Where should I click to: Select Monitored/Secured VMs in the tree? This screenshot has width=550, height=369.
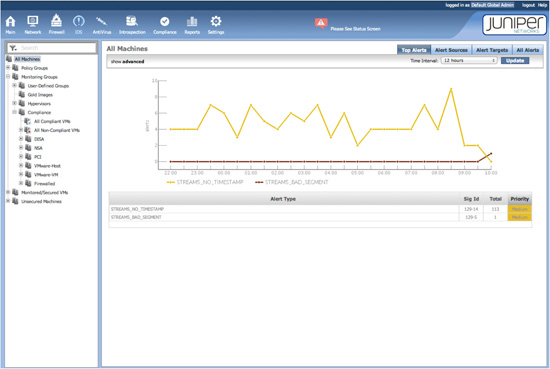45,193
